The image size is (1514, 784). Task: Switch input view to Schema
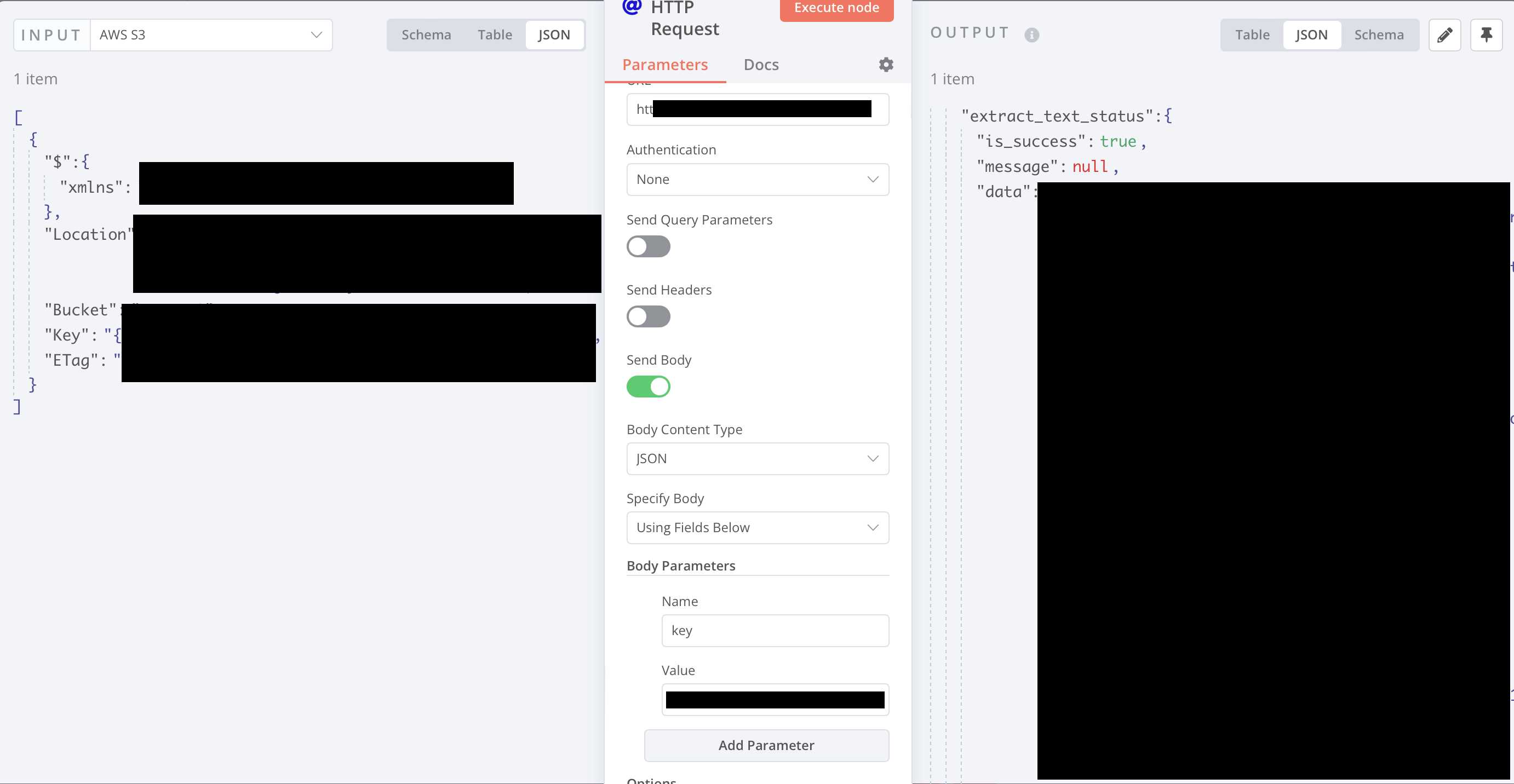426,34
